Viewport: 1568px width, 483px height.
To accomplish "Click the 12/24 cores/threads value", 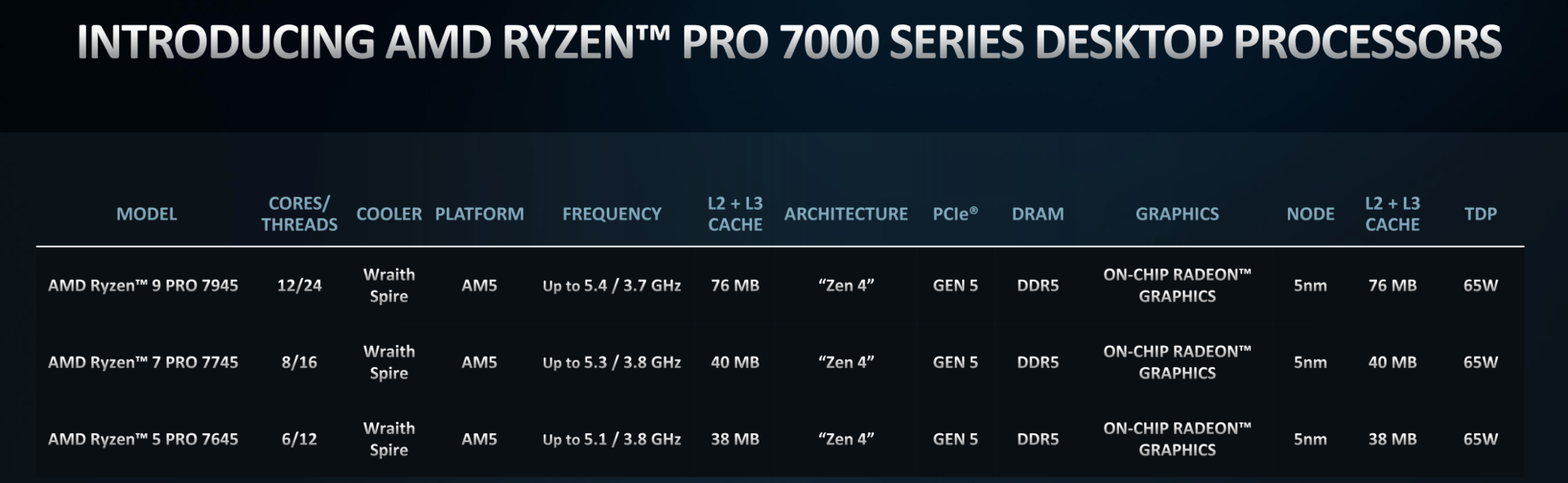I will tap(299, 286).
